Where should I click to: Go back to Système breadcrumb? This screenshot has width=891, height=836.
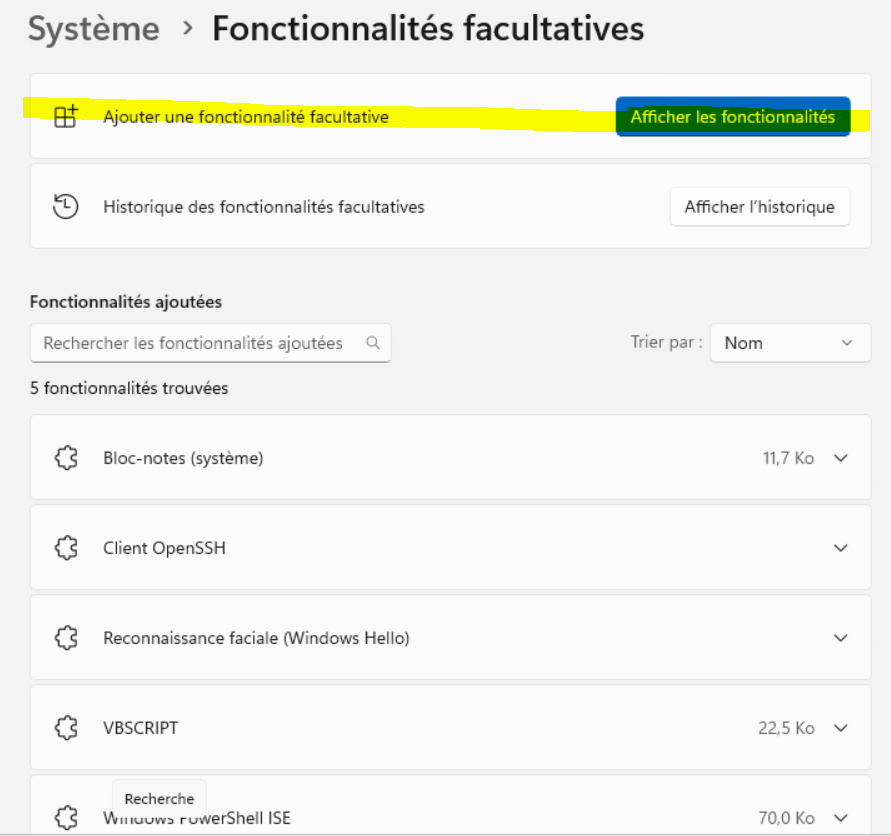tap(94, 29)
